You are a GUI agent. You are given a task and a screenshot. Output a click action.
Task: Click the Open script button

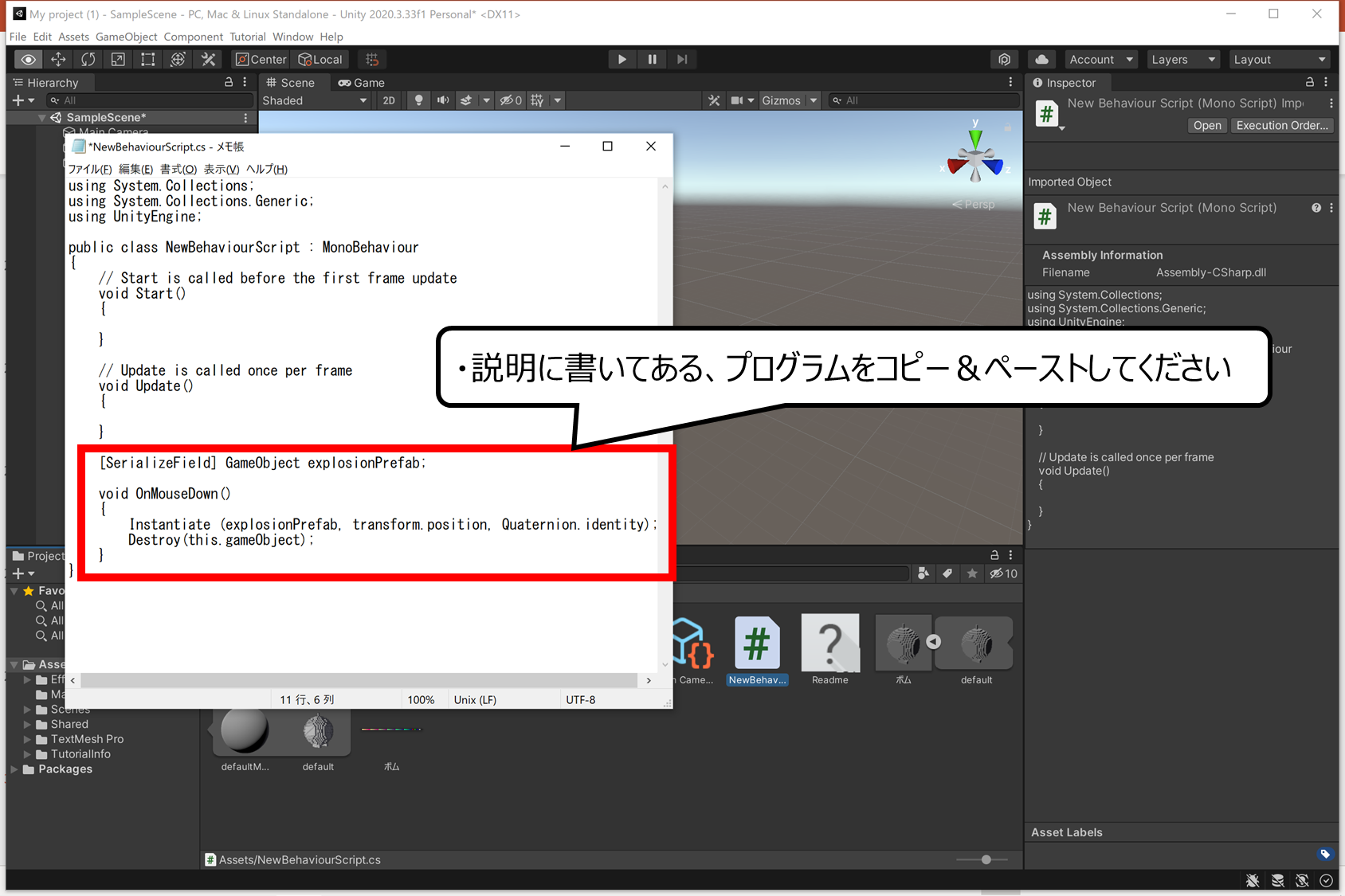(1207, 126)
